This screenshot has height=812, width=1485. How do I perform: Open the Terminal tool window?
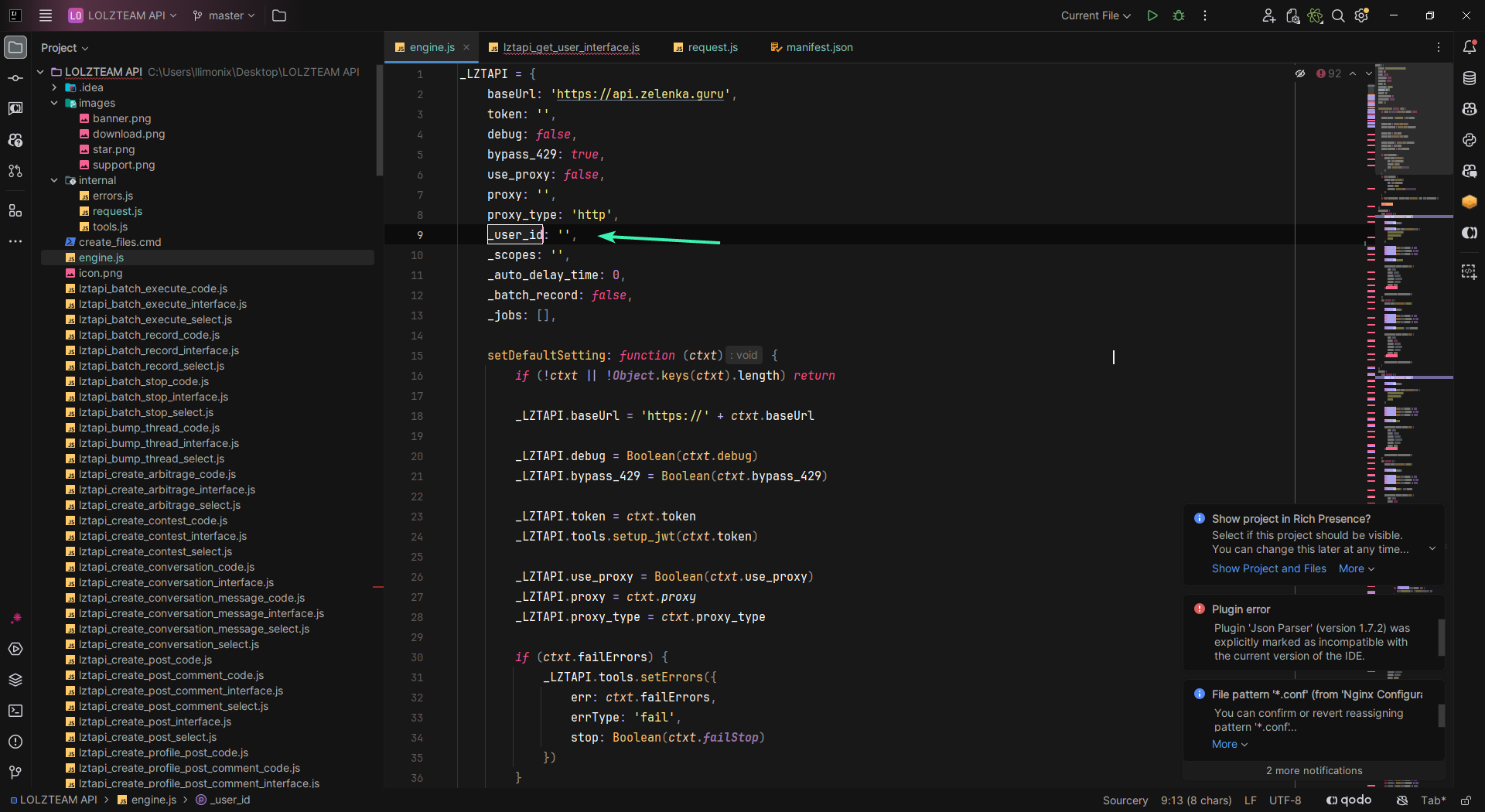15,711
